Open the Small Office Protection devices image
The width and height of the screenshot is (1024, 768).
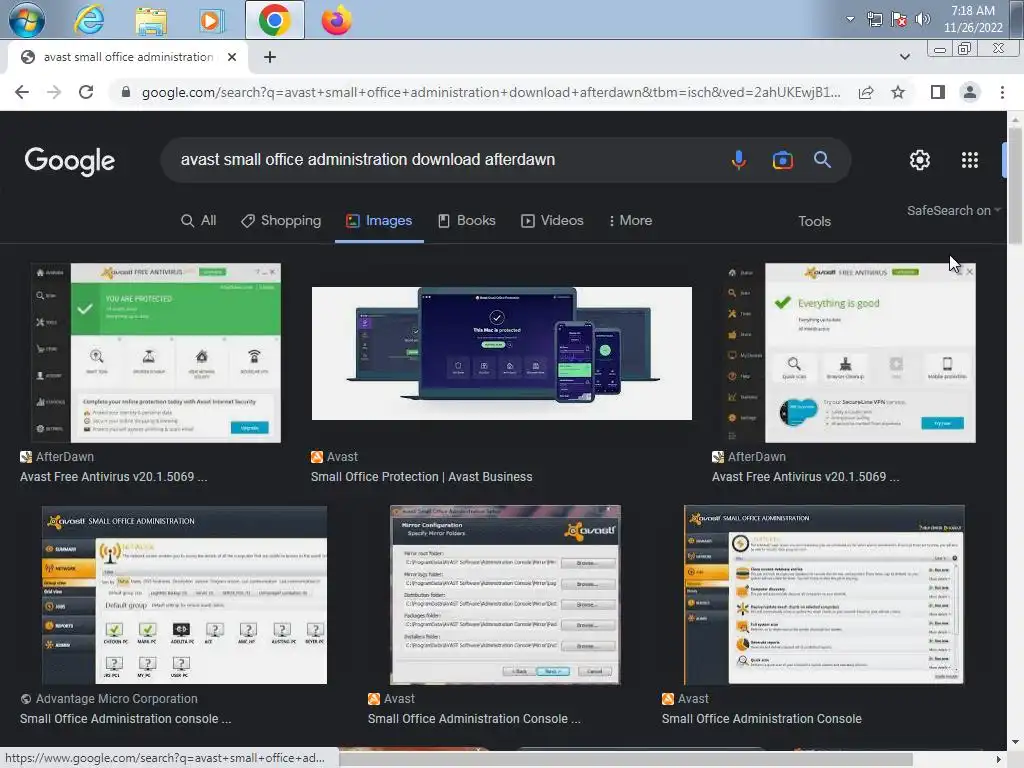[502, 353]
